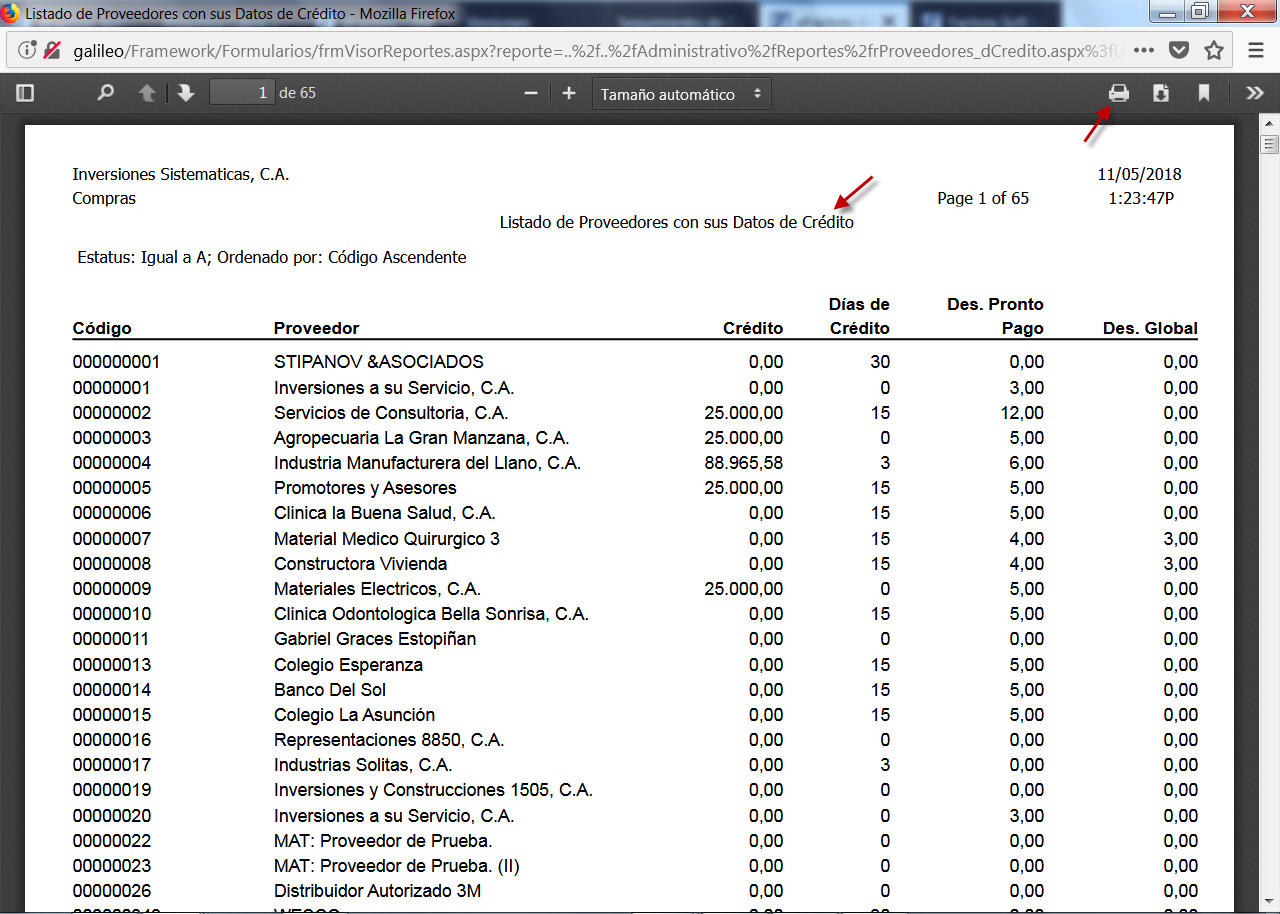Bookmark this page with the star
This screenshot has width=1280, height=914.
[x=1214, y=50]
